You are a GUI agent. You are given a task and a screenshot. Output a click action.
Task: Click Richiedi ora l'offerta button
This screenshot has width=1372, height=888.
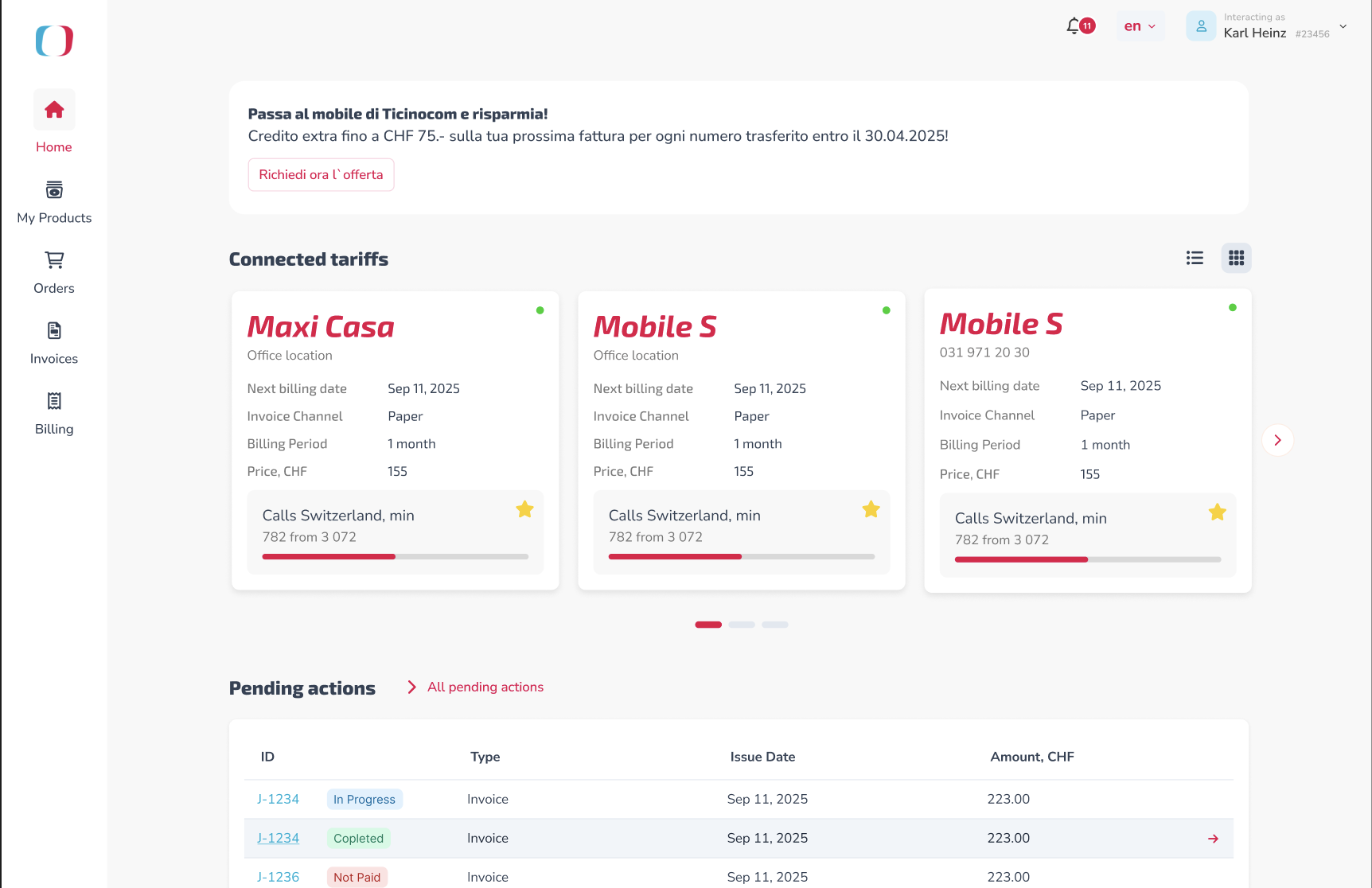321,175
